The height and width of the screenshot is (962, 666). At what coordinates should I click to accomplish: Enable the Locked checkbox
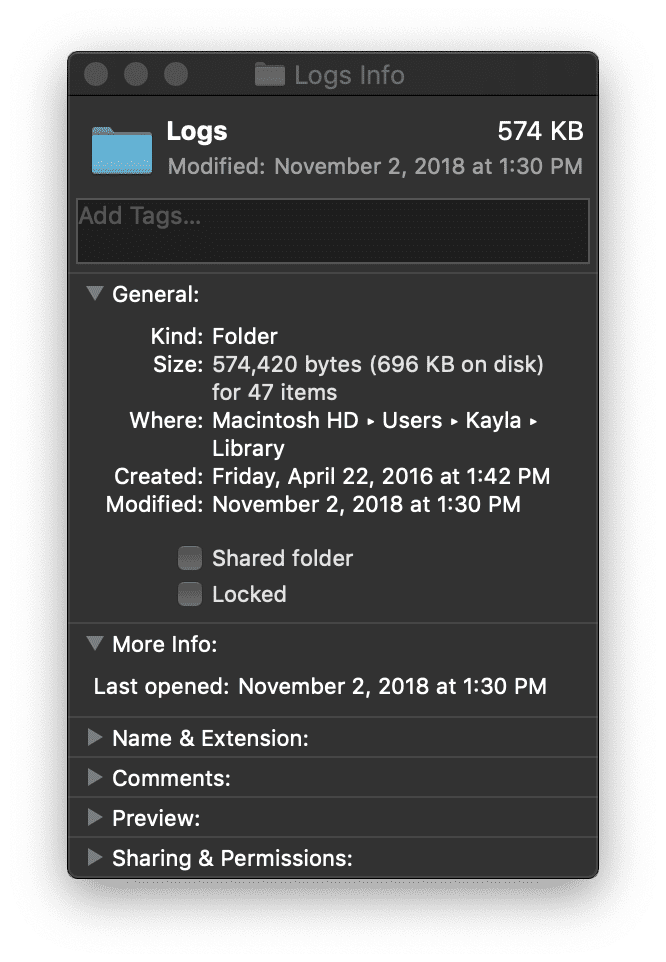(x=190, y=594)
